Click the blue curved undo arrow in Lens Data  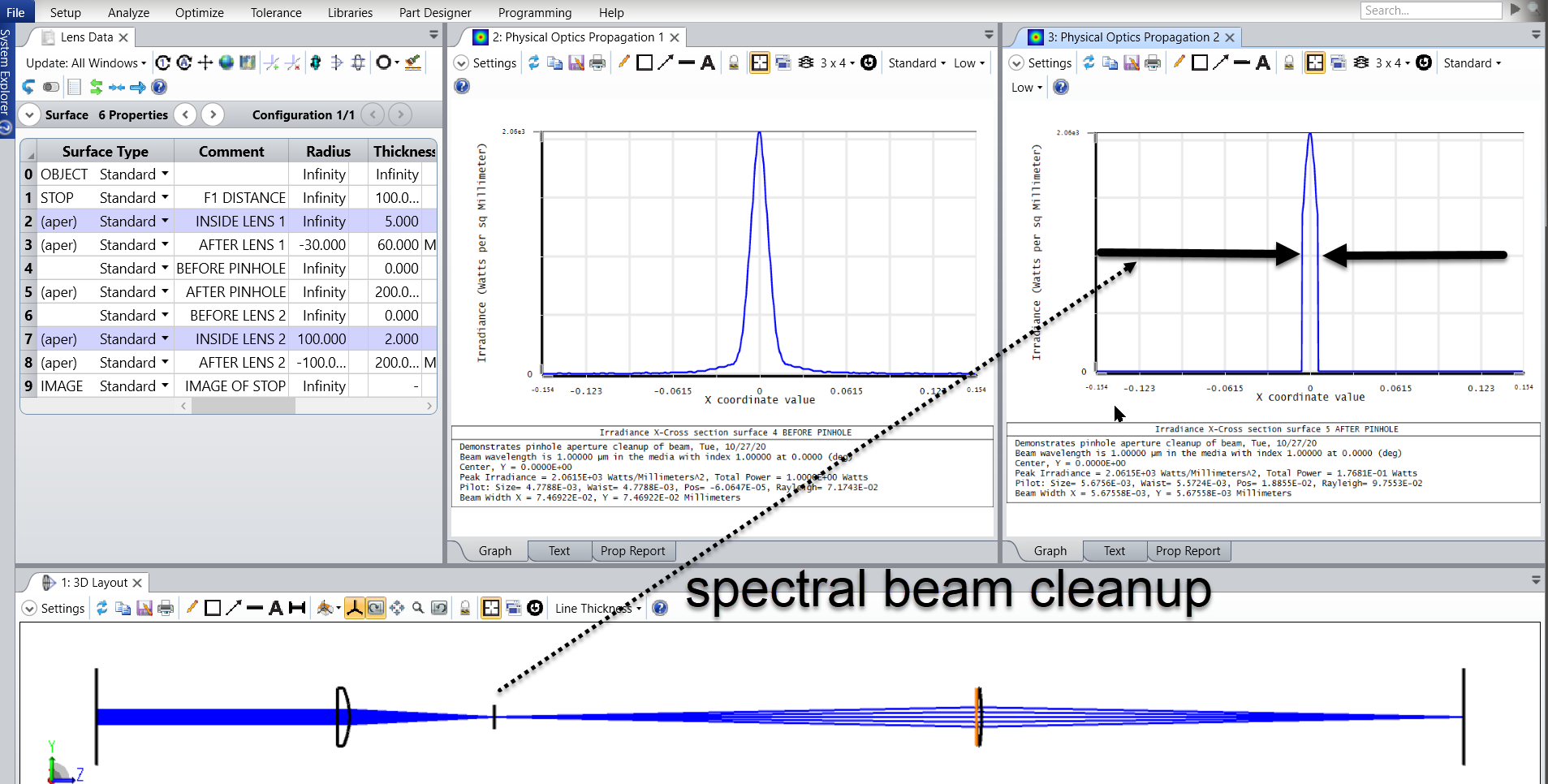tap(28, 87)
